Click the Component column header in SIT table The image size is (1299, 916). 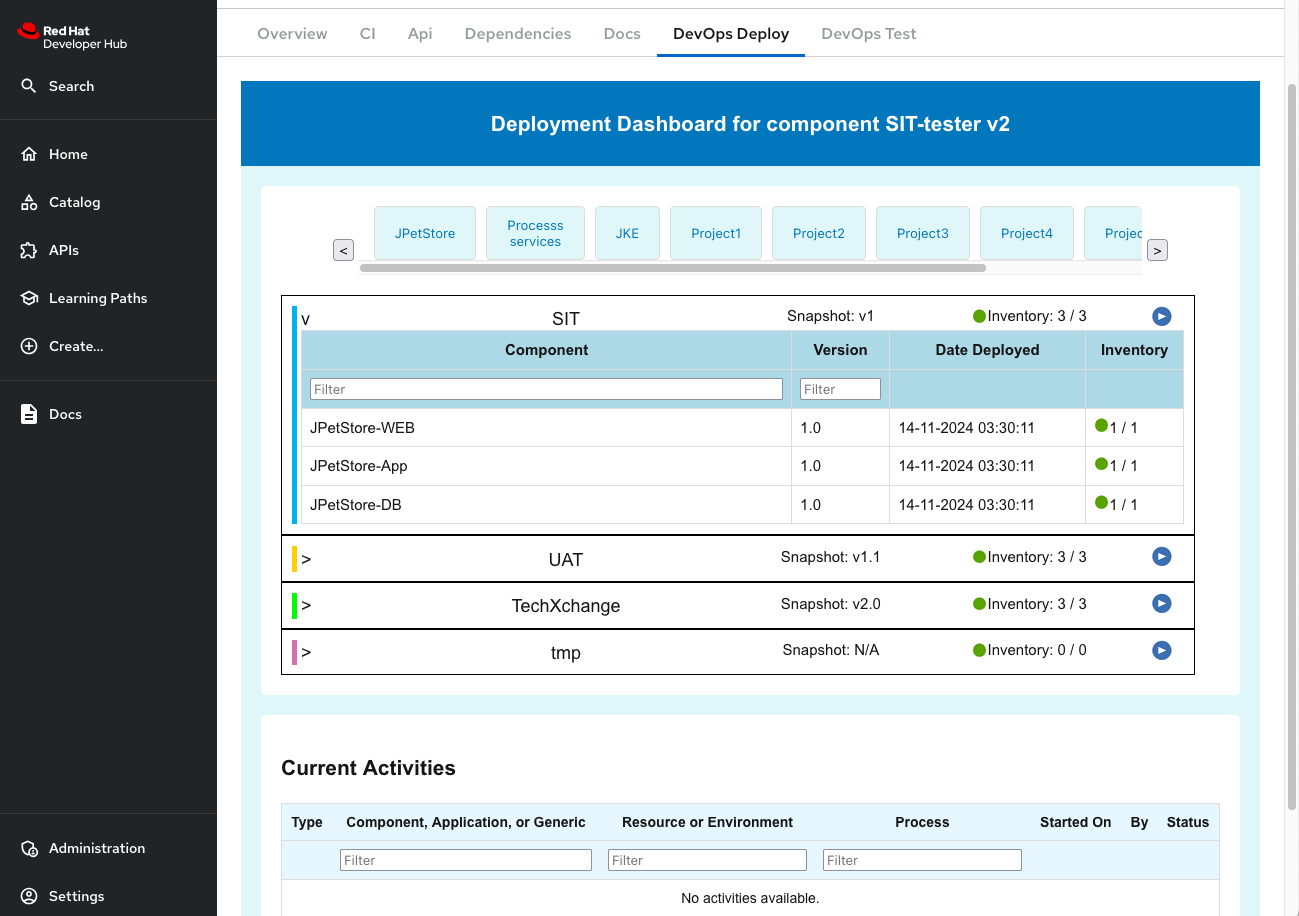click(546, 350)
